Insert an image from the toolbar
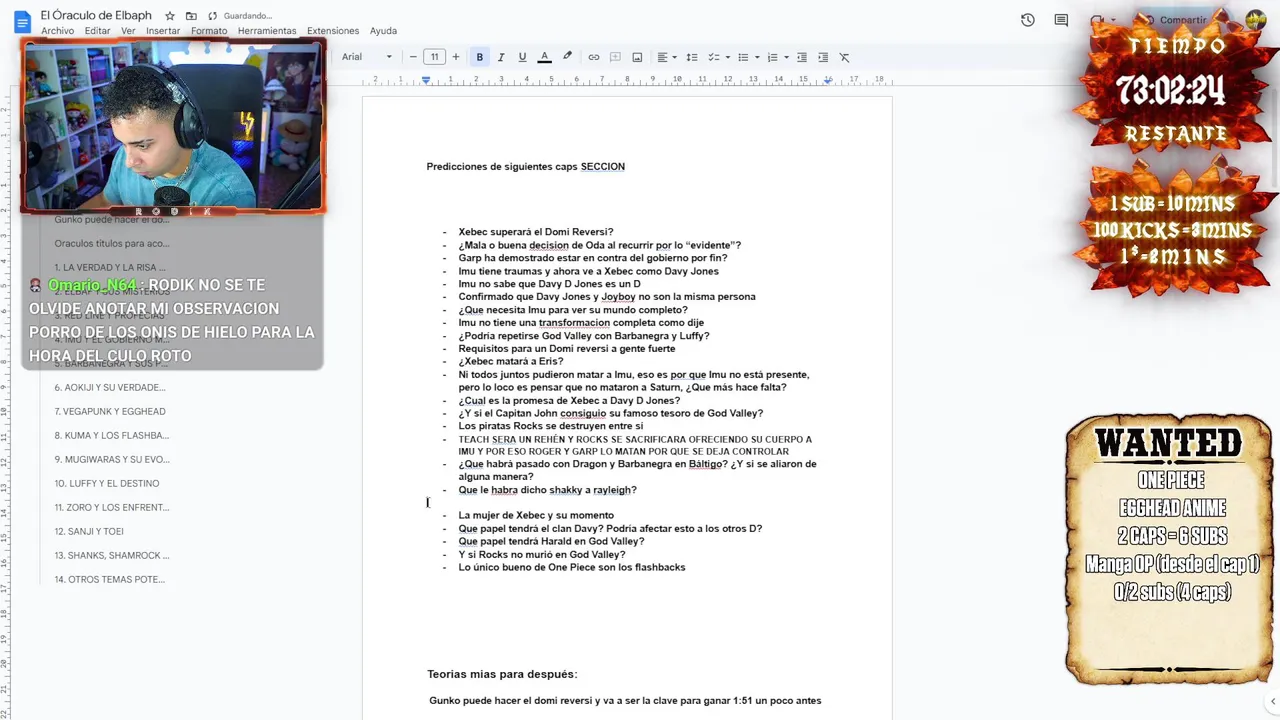Image resolution: width=1280 pixels, height=720 pixels. [637, 57]
